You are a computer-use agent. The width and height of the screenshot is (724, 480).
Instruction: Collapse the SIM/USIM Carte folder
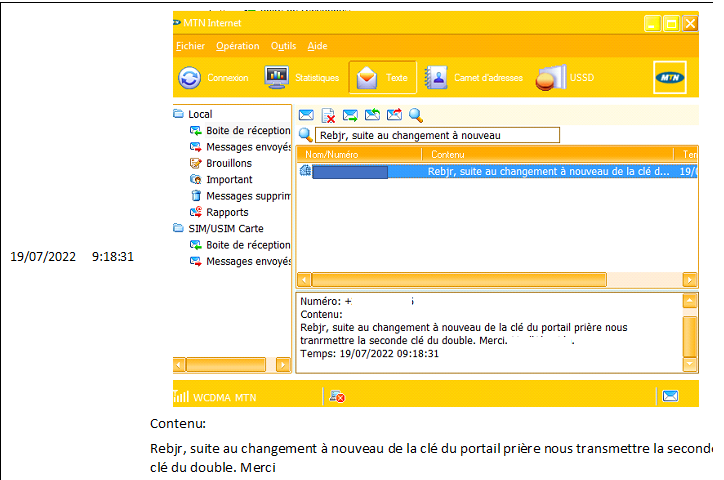tap(179, 228)
